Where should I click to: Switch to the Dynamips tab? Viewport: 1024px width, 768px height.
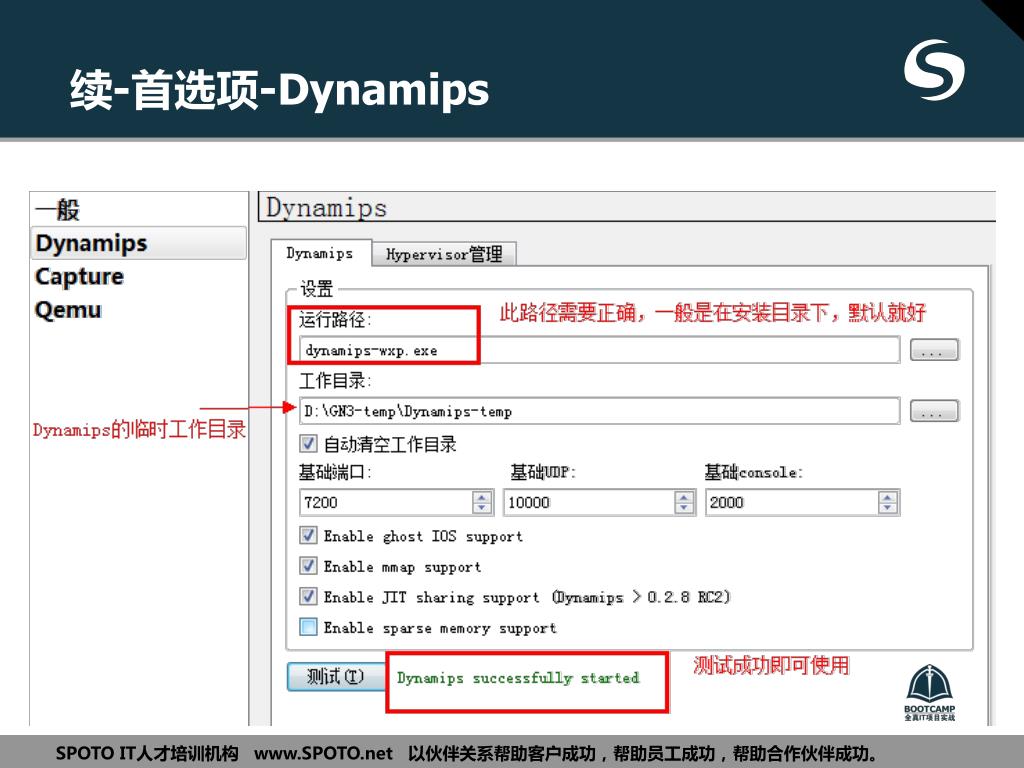click(x=321, y=253)
